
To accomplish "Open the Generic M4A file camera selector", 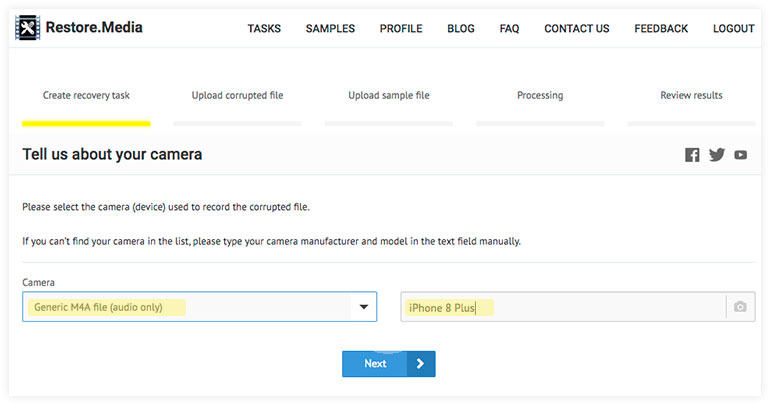I will [x=199, y=307].
